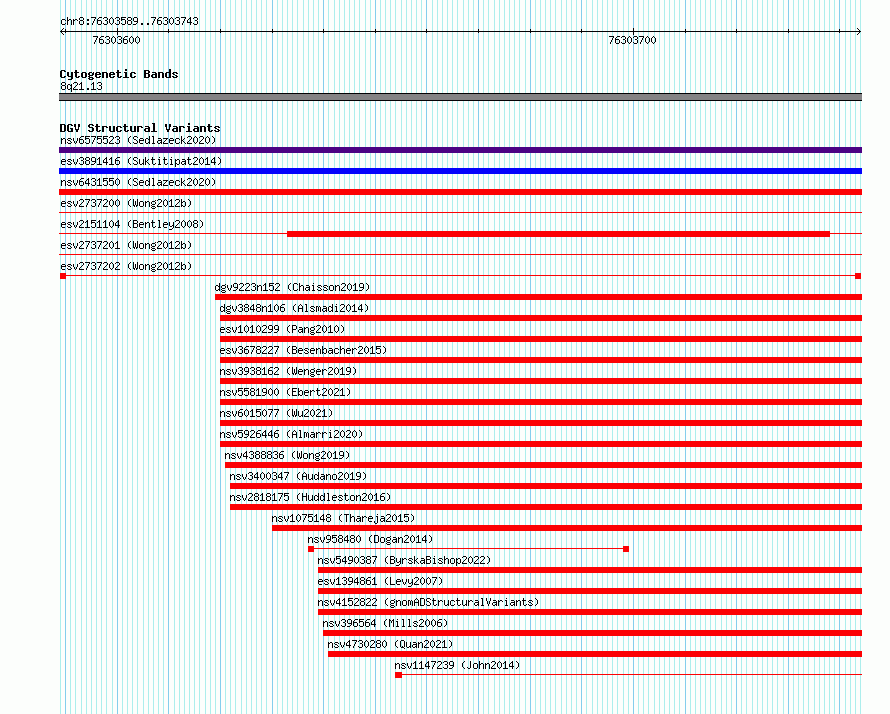890x714 pixels.
Task: Open nsv4152822 (gnomADStructuralVariants) label
Action: point(428,602)
